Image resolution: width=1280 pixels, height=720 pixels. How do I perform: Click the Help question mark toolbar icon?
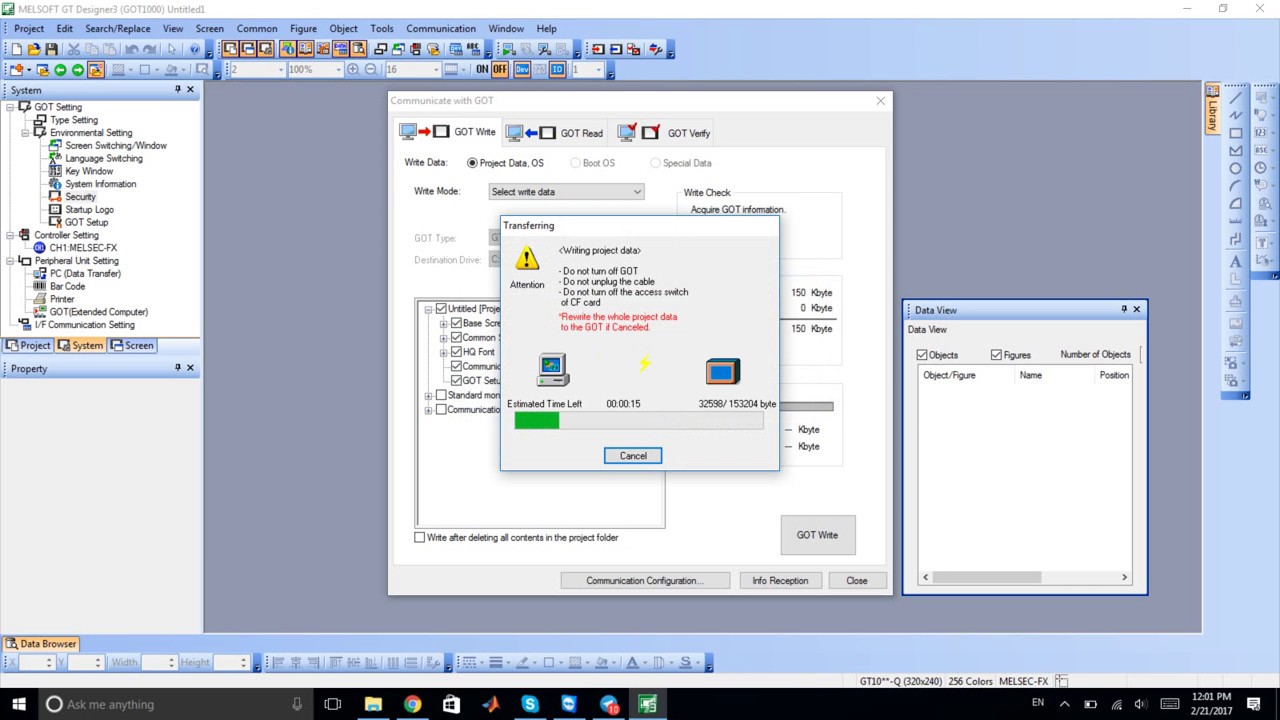[195, 49]
